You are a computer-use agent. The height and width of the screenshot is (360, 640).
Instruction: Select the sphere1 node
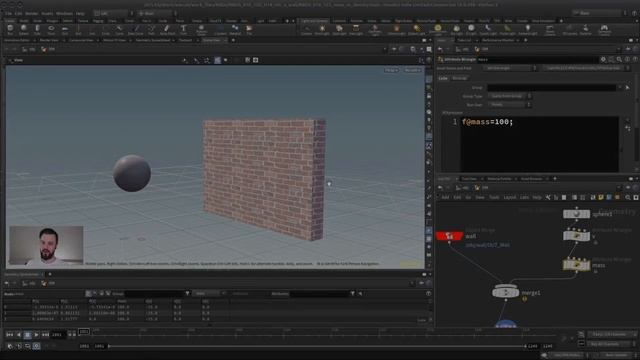coord(576,214)
